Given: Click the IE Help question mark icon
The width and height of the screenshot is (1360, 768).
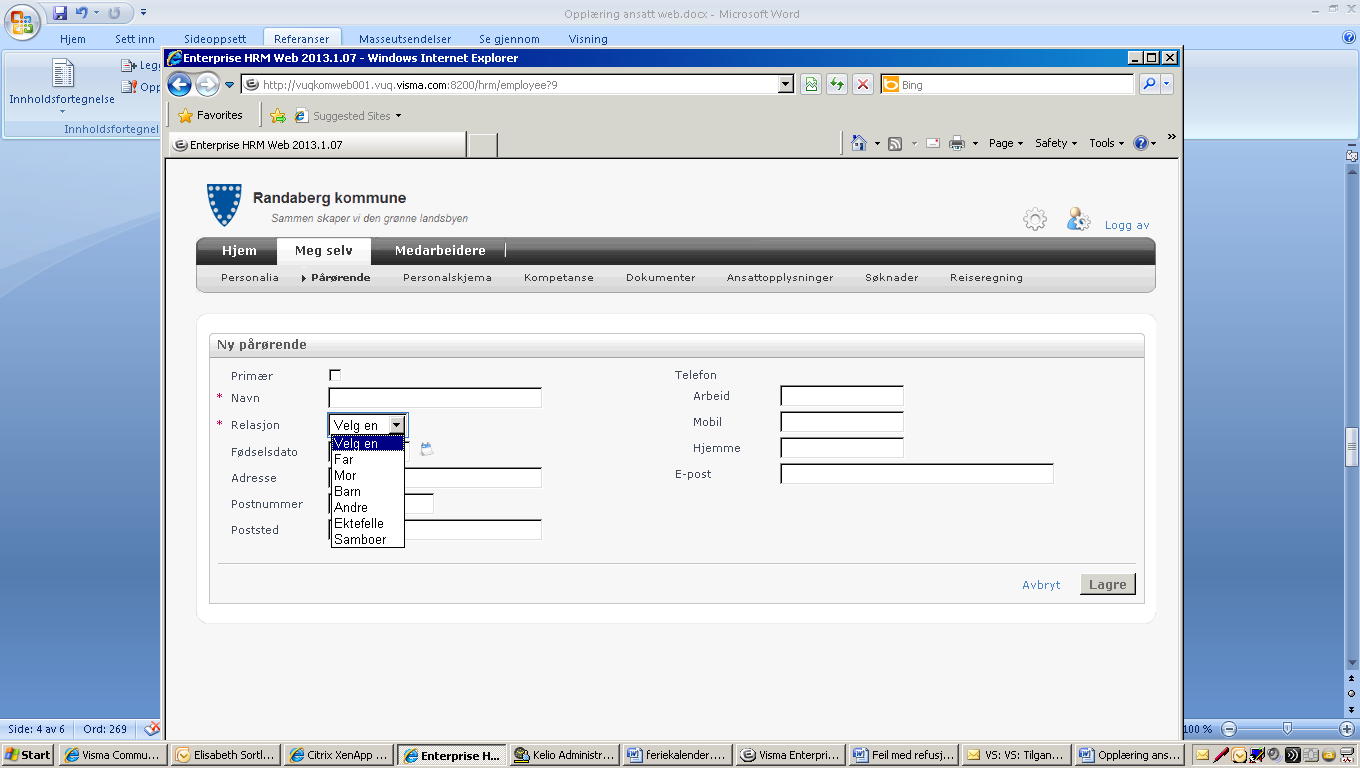Looking at the screenshot, I should click(1141, 143).
